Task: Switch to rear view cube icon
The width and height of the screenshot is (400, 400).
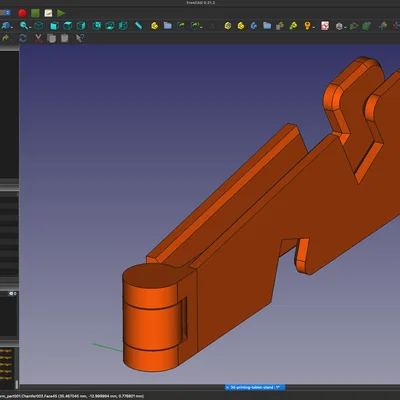Action: [97, 26]
